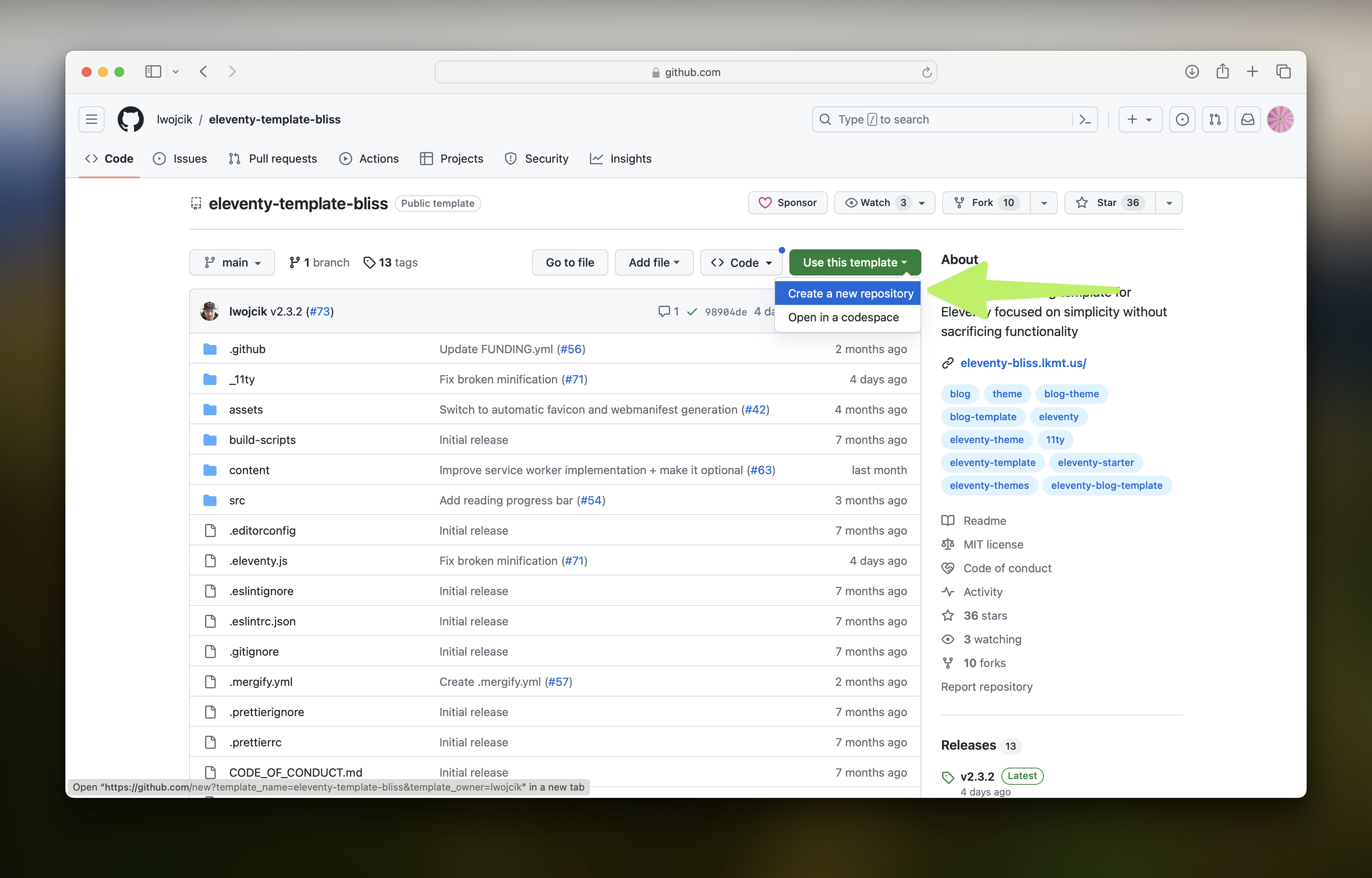The height and width of the screenshot is (878, 1372).
Task: Select Open in a codespace
Action: click(x=848, y=317)
